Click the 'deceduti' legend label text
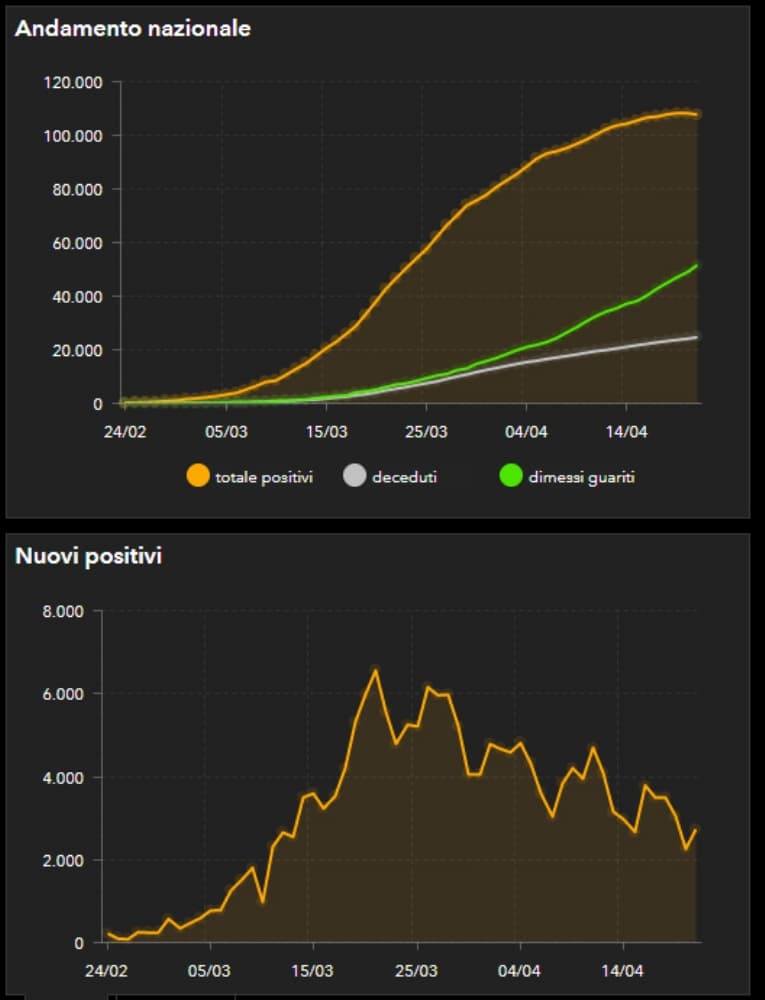Image resolution: width=765 pixels, height=1000 pixels. 404,478
